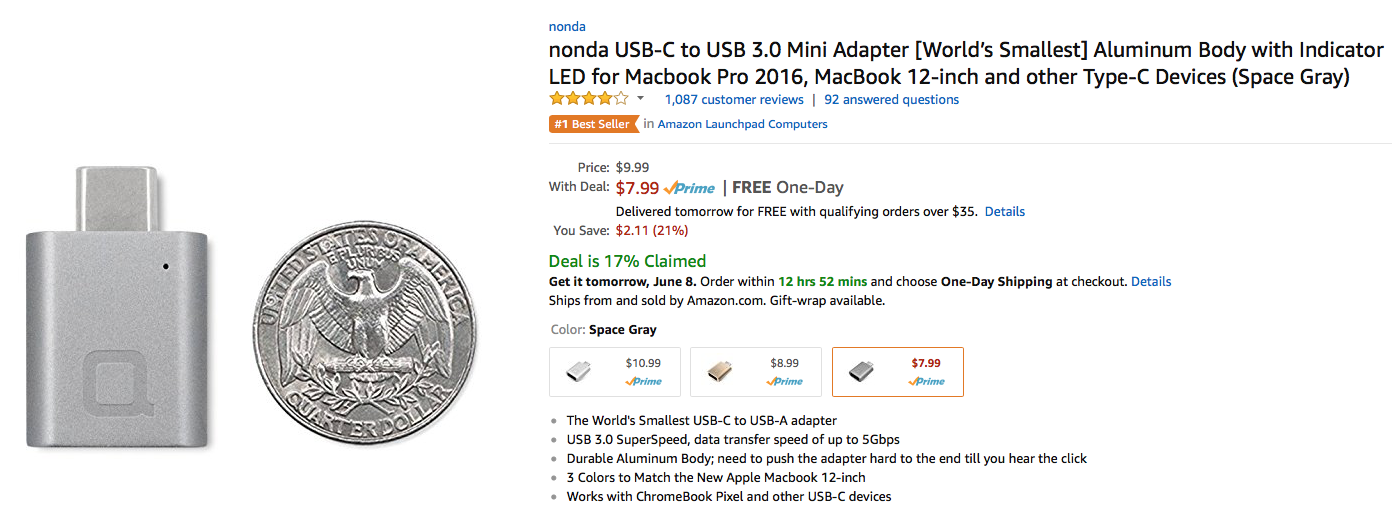Open the 1,087 customer reviews link

(x=734, y=100)
